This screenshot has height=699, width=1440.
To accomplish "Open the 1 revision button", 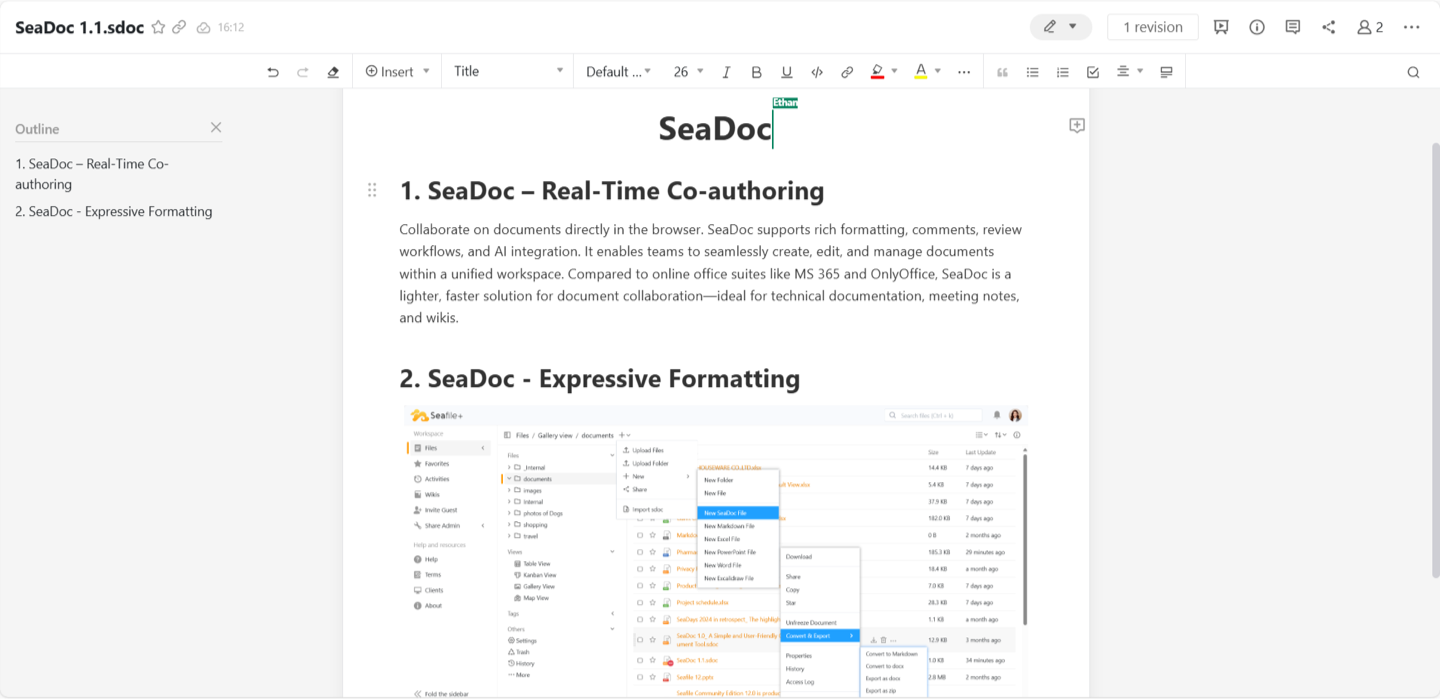I will coord(1153,27).
